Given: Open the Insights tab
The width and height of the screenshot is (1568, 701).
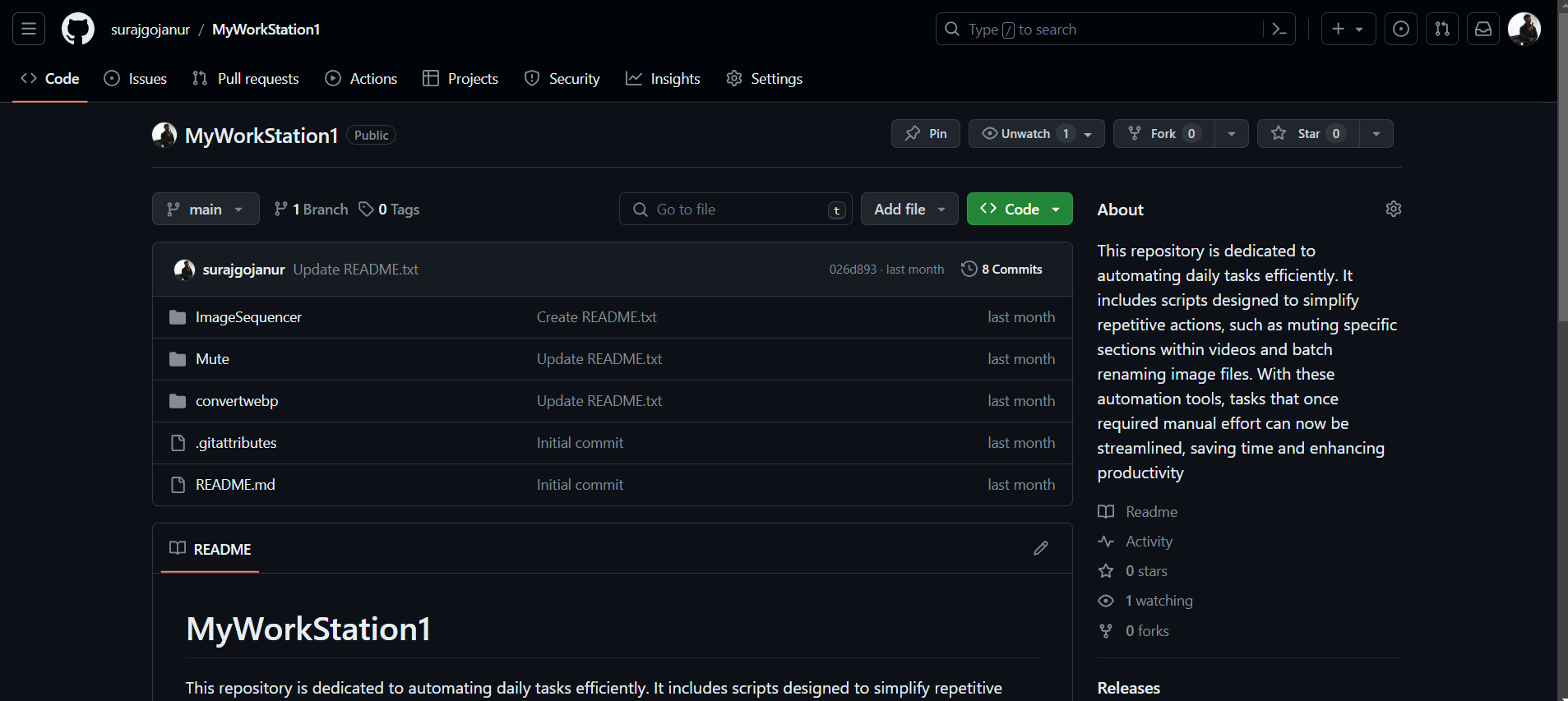Looking at the screenshot, I should coord(663,79).
